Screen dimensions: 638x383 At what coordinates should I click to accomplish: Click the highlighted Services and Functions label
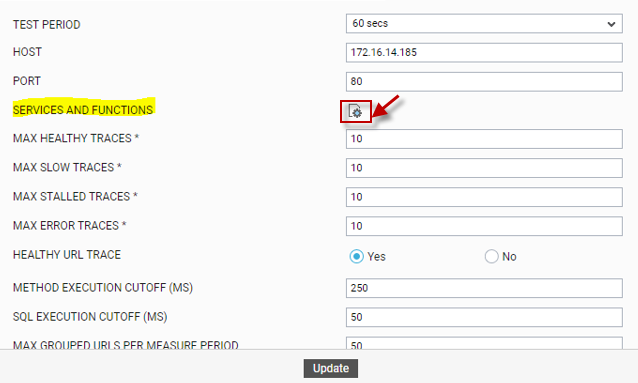pos(83,110)
